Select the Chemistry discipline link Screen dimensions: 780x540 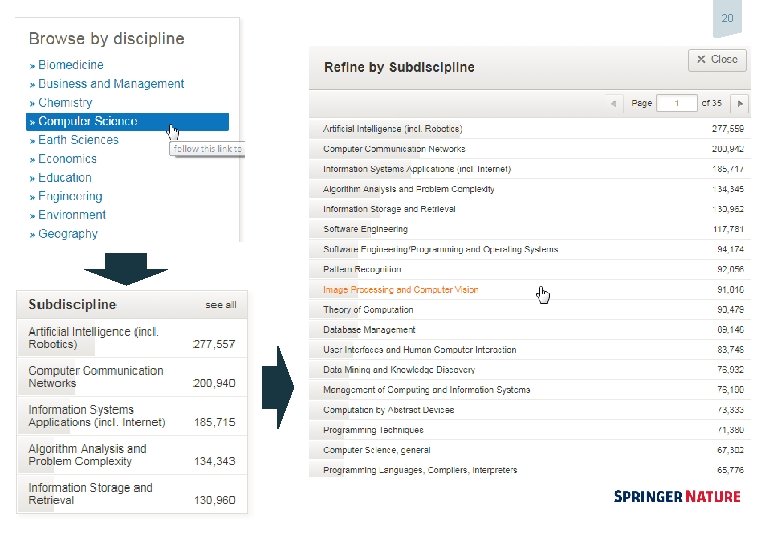tap(65, 103)
